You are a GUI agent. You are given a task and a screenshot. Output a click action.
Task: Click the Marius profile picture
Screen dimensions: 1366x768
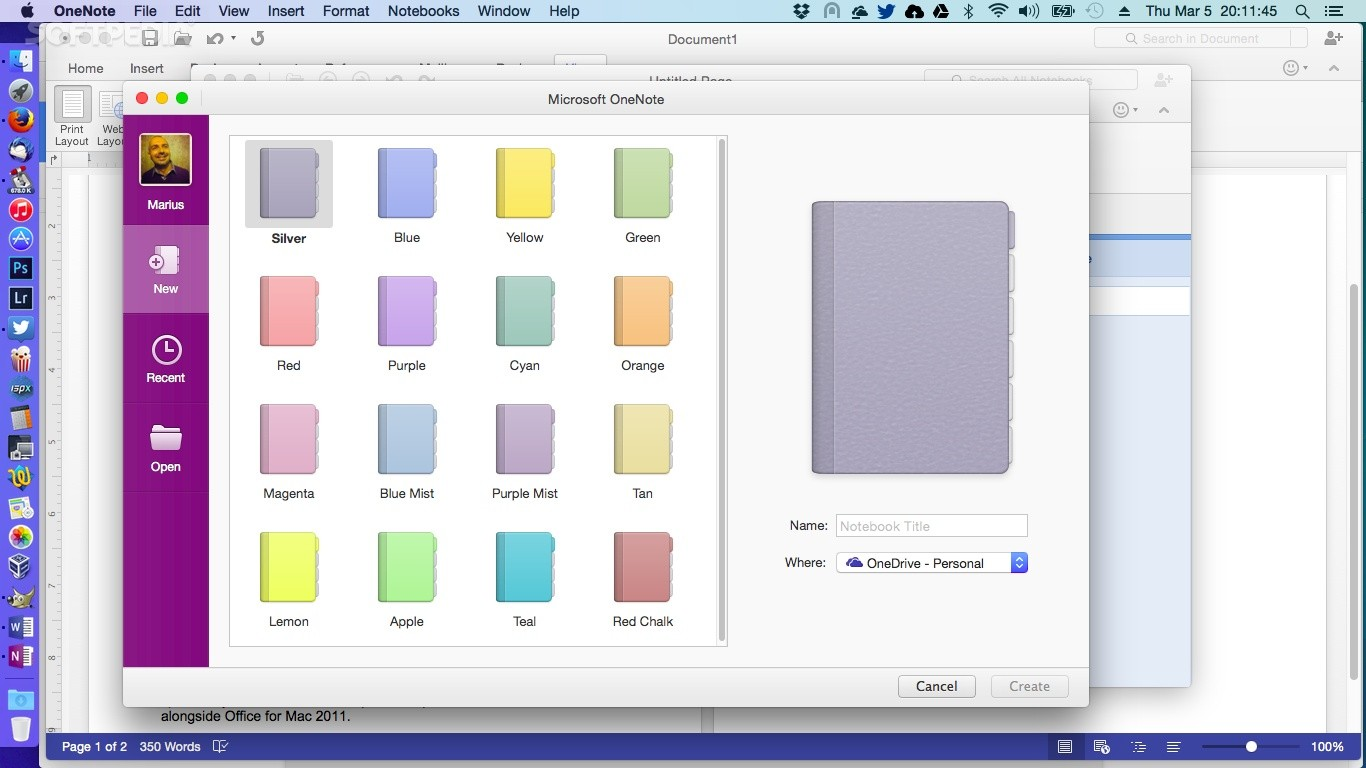point(165,160)
